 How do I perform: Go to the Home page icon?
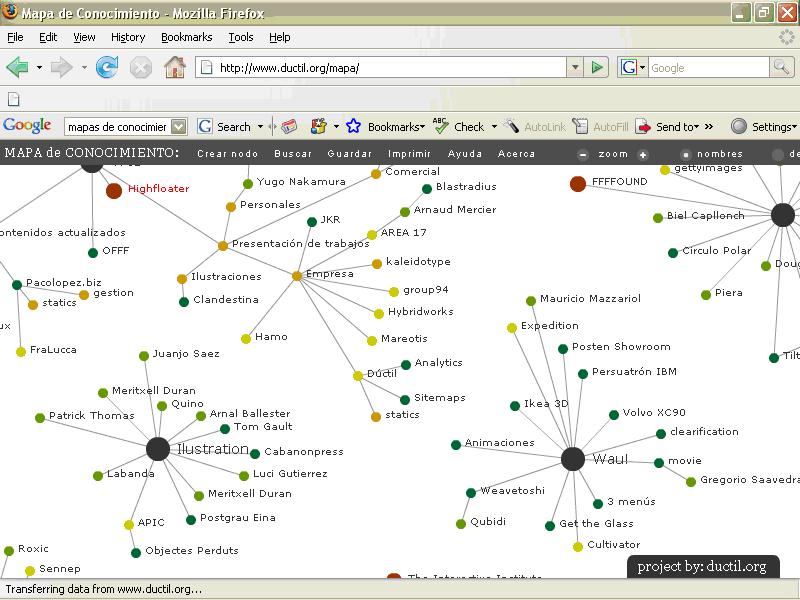[175, 68]
